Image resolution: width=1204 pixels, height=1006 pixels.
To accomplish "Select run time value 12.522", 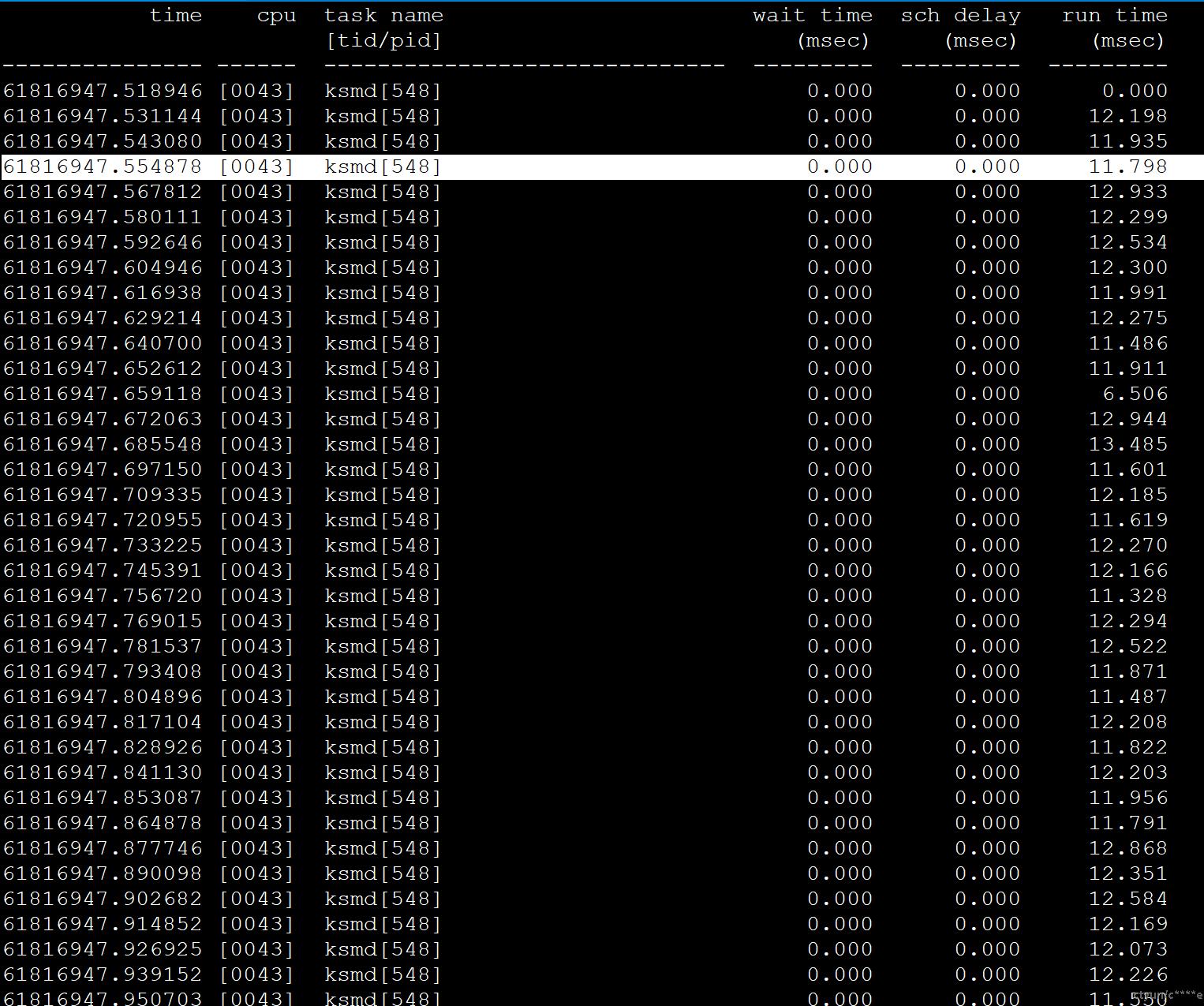I will (1128, 646).
